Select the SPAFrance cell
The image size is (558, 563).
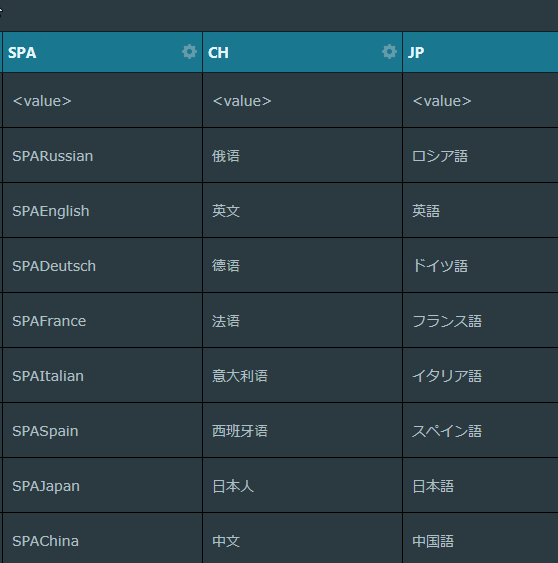point(102,320)
